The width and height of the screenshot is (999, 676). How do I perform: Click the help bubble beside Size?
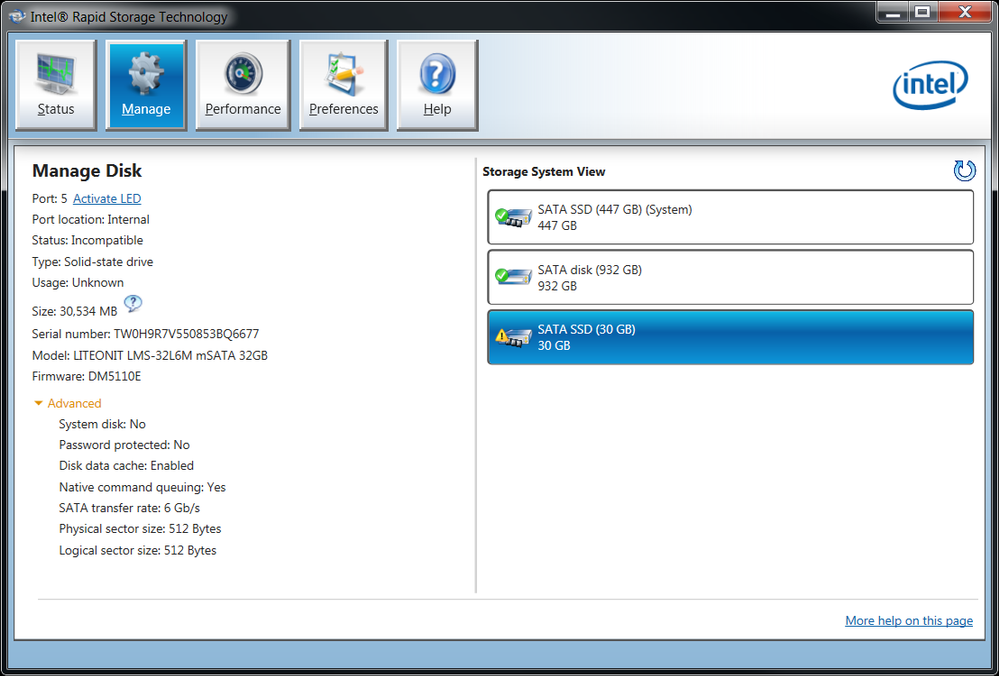[x=133, y=305]
